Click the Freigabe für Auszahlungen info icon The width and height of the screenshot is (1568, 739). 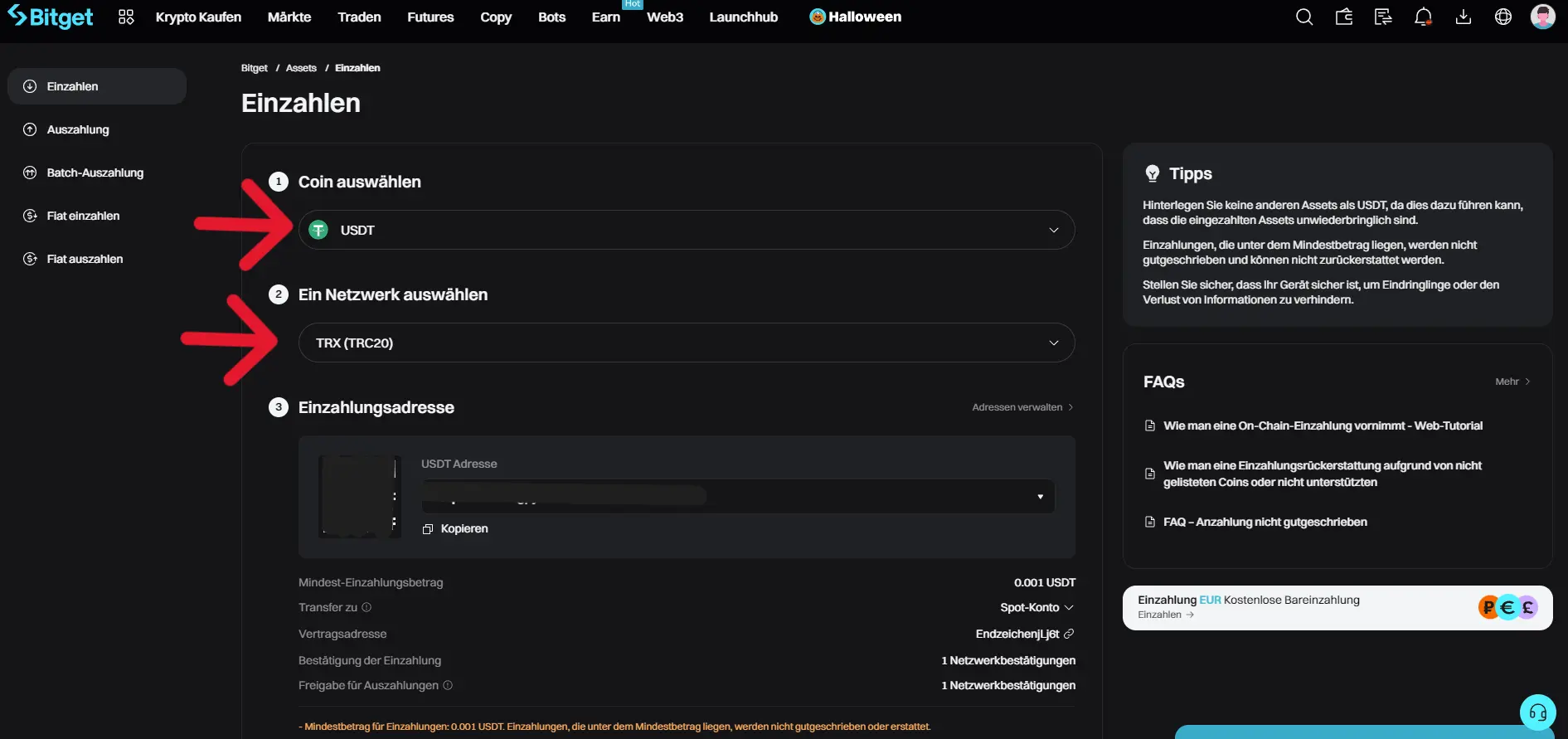tap(448, 685)
